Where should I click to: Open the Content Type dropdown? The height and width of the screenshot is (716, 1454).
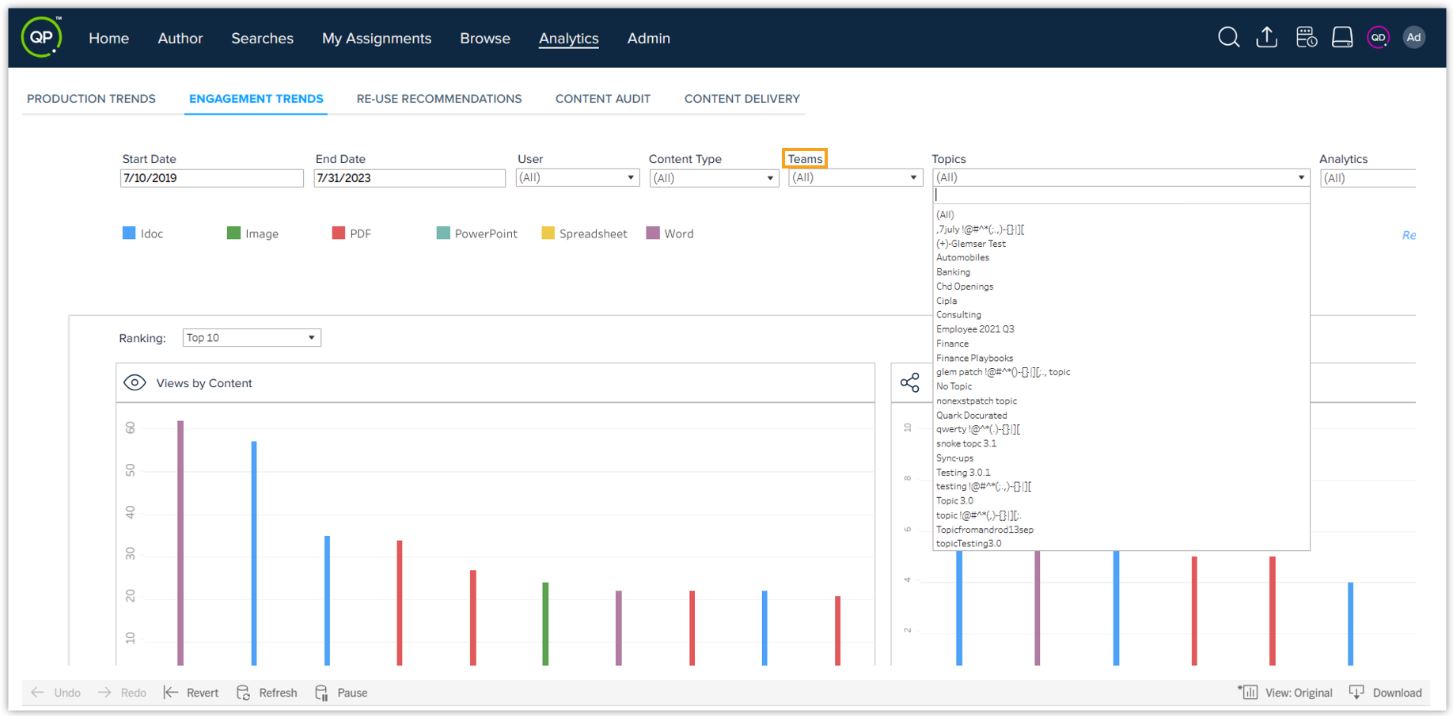[714, 178]
